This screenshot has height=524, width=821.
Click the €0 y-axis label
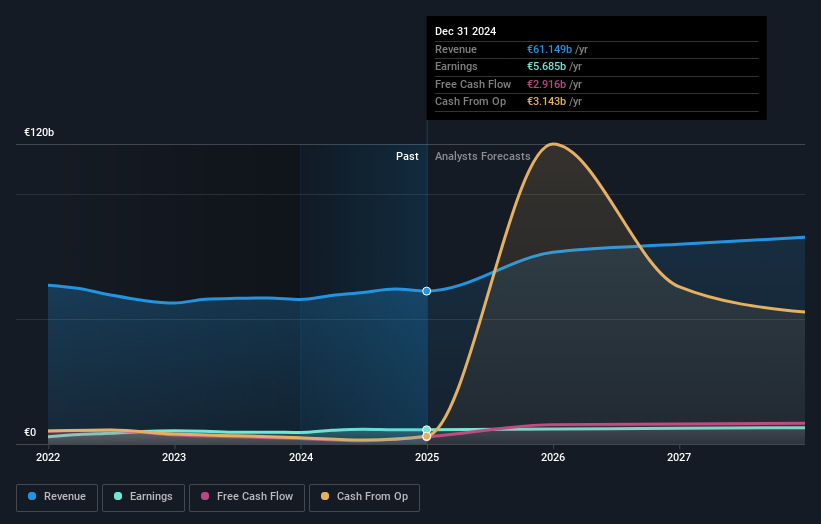pyautogui.click(x=30, y=432)
